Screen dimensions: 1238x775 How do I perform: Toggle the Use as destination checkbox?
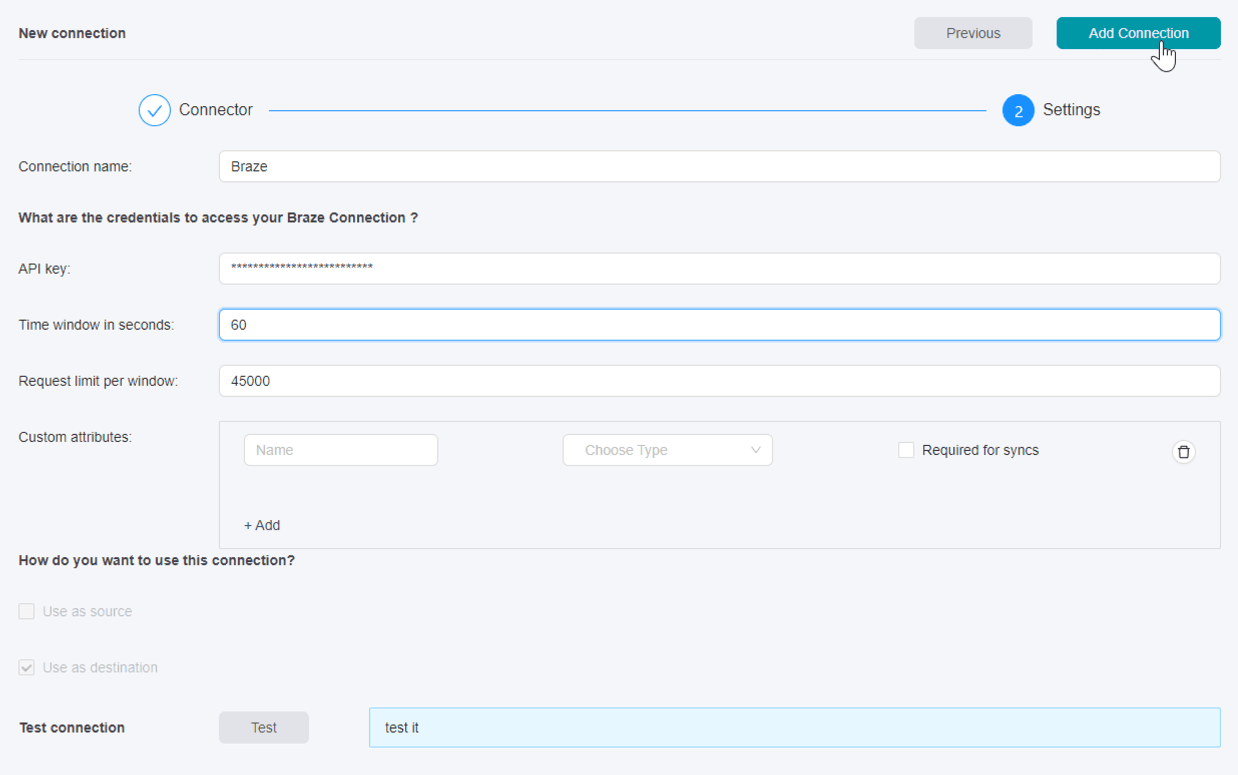[27, 667]
